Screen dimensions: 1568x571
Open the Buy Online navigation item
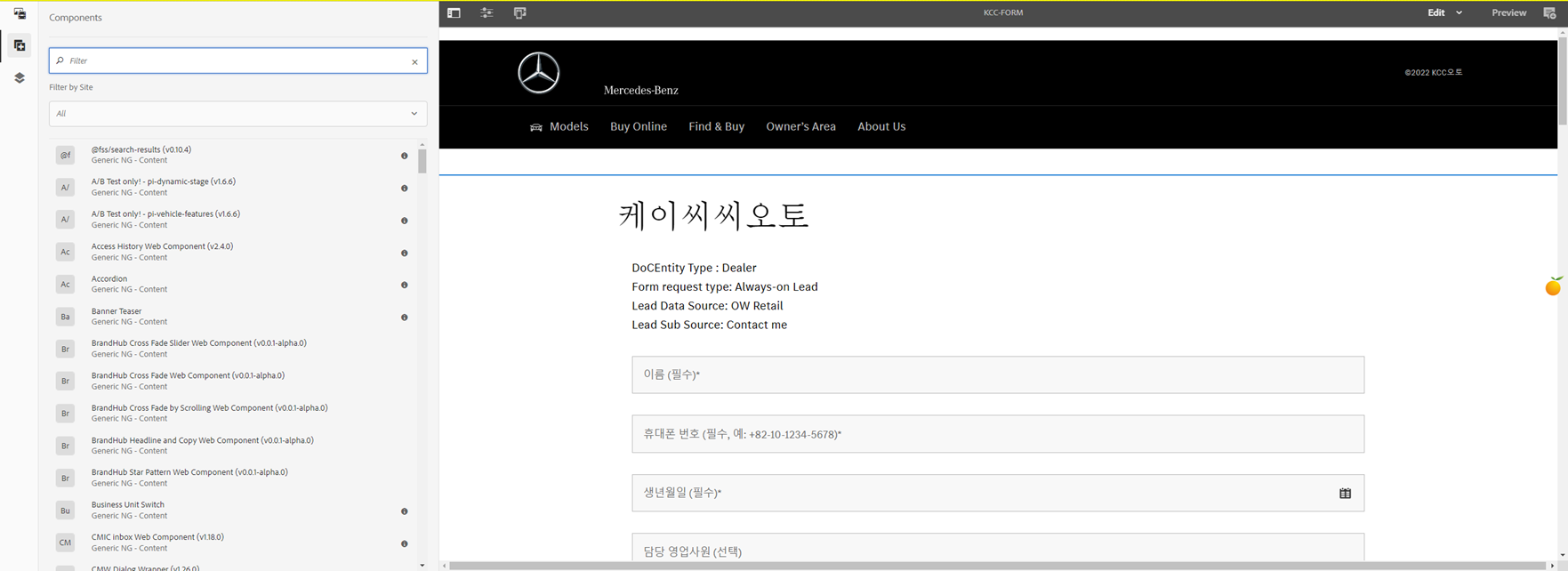click(639, 126)
